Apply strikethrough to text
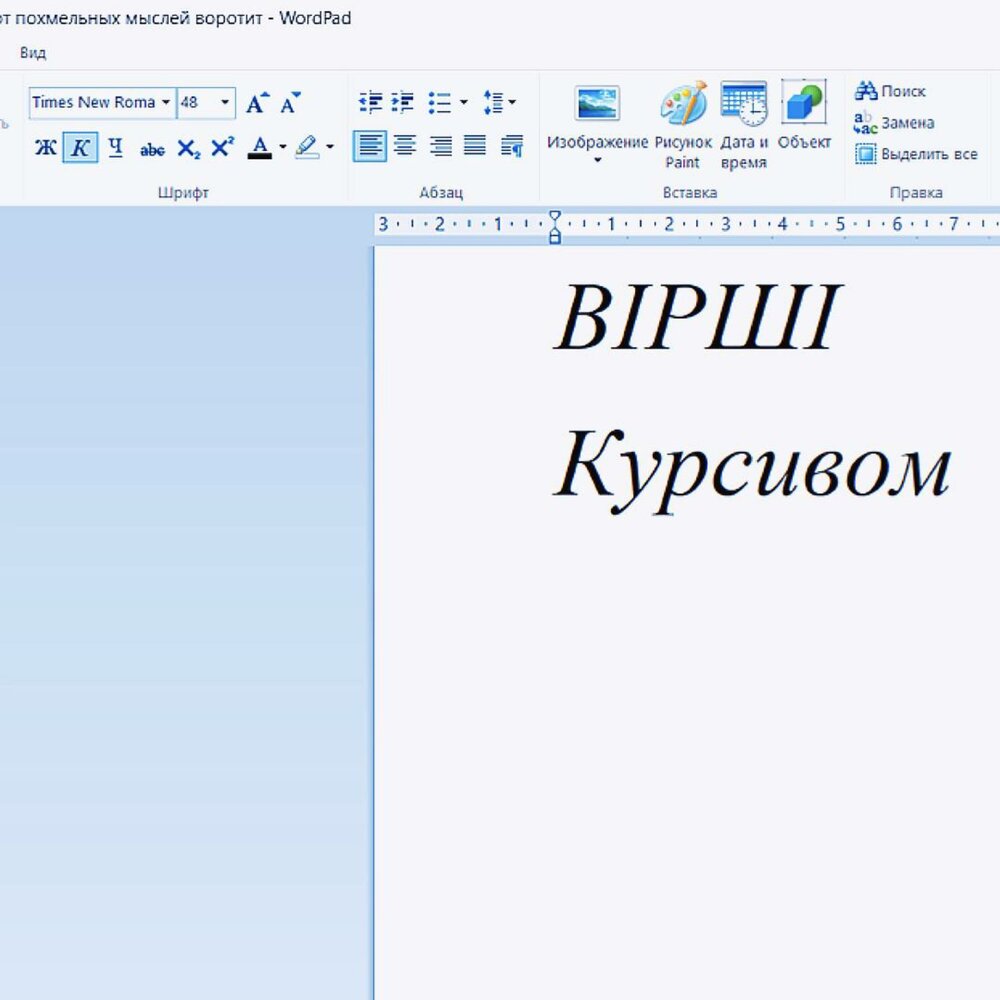The image size is (1000, 1000). coord(152,149)
